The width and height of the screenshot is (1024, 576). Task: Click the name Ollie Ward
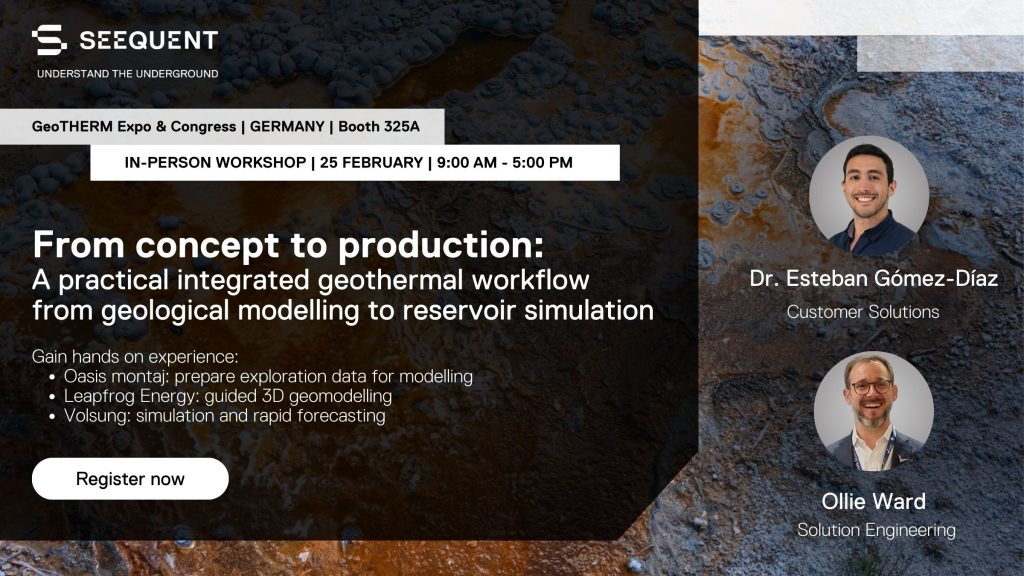(x=874, y=501)
